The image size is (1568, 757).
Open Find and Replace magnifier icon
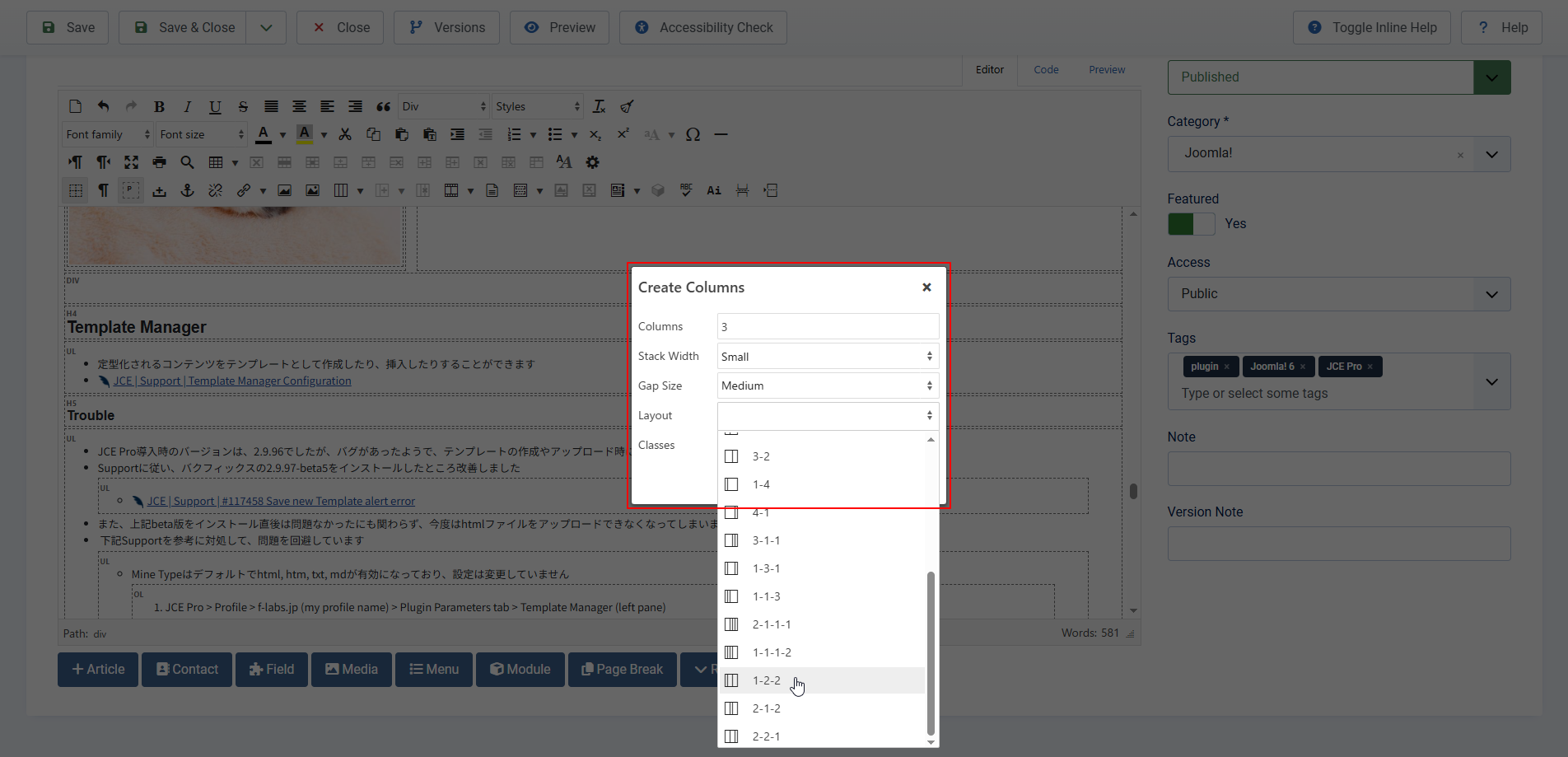point(187,162)
